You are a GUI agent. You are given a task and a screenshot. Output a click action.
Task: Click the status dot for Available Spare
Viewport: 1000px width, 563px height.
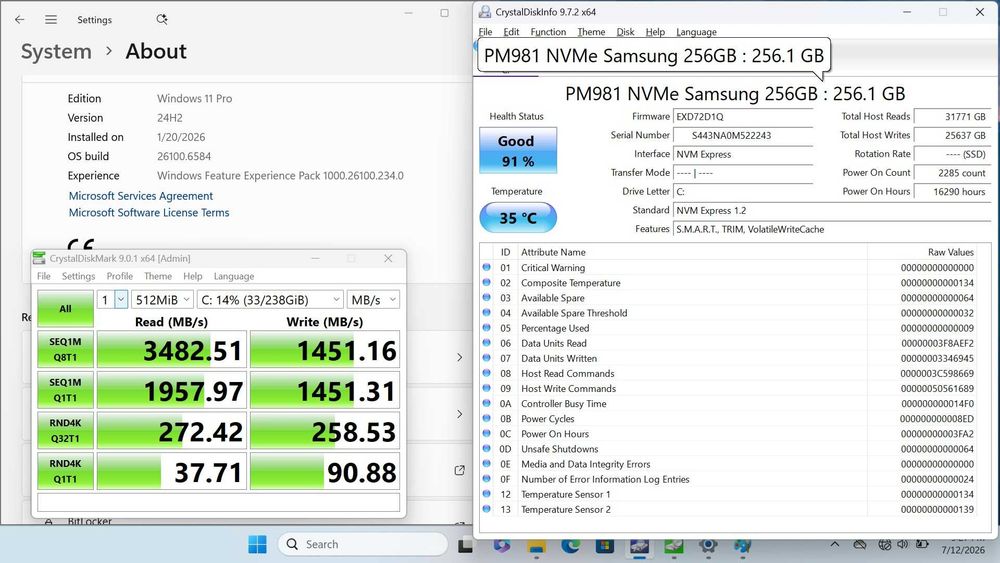pyautogui.click(x=487, y=298)
